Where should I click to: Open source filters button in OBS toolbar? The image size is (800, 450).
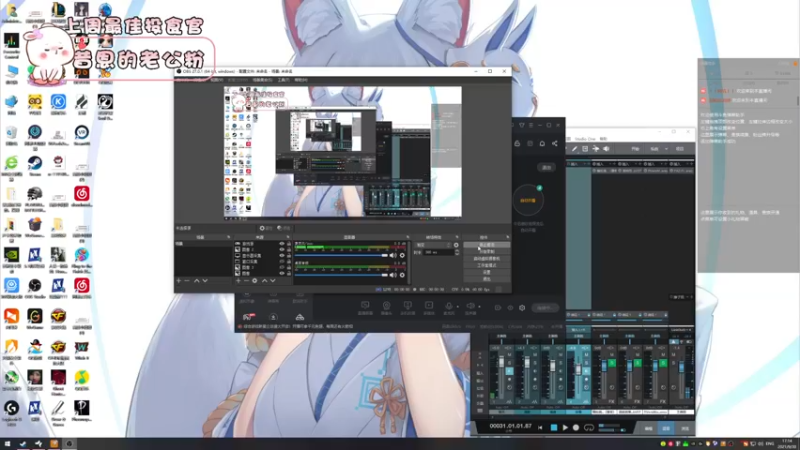284,228
